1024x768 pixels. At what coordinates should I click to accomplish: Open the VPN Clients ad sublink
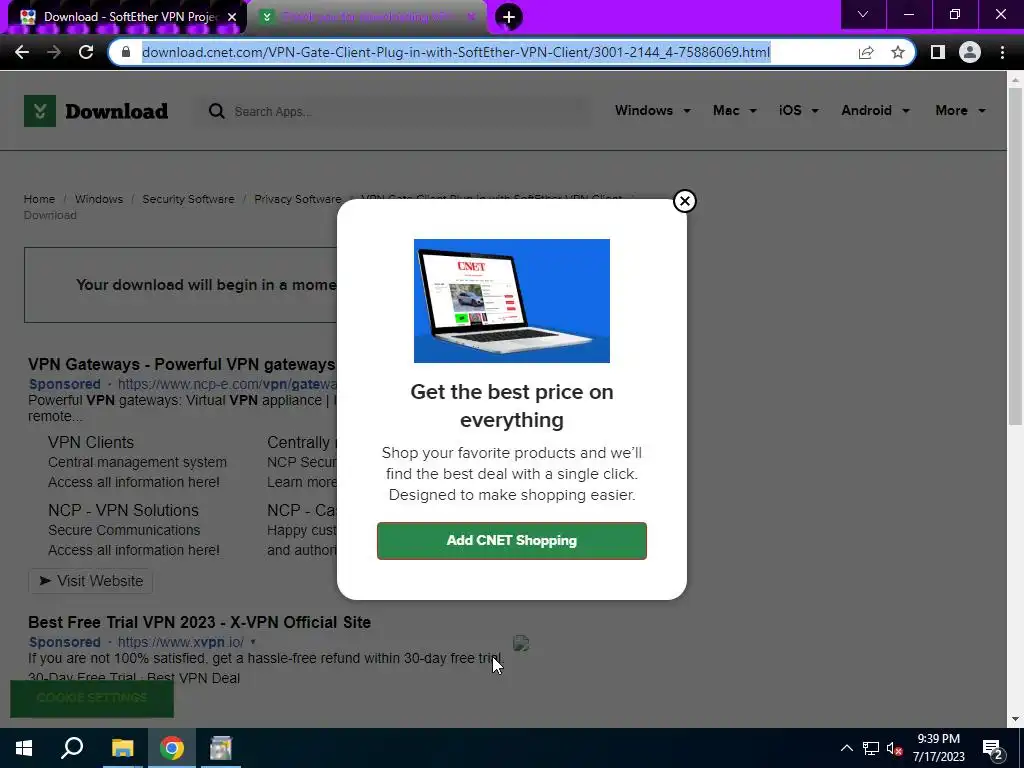pyautogui.click(x=91, y=442)
